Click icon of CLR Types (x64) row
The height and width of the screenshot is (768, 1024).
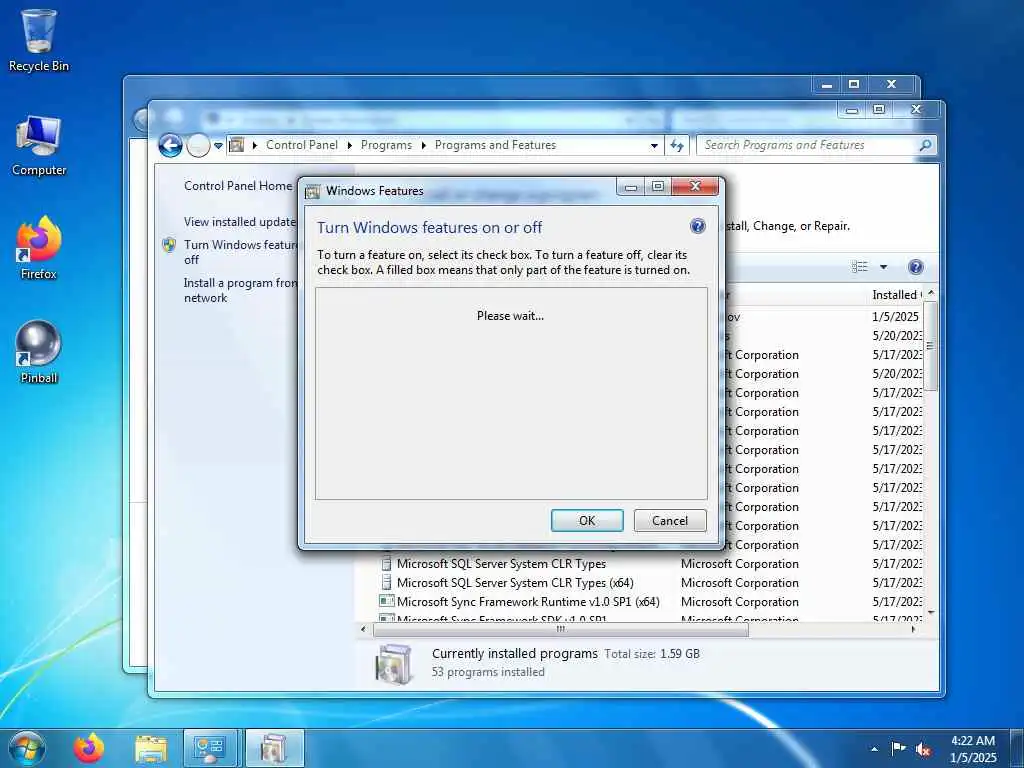[387, 583]
